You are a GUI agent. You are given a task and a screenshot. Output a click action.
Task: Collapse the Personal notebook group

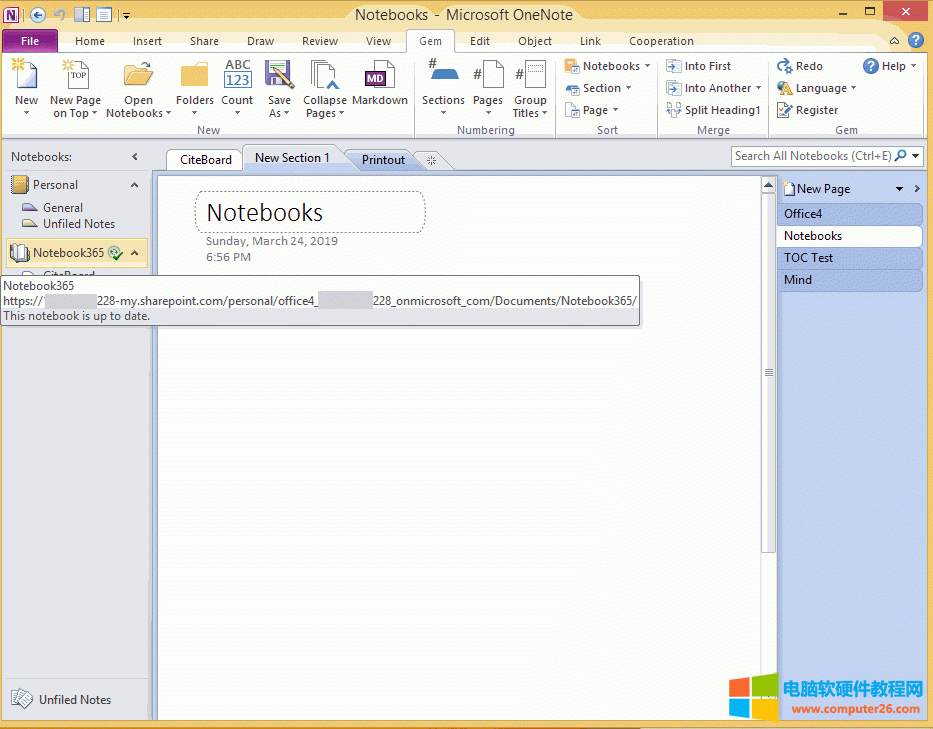pyautogui.click(x=134, y=184)
